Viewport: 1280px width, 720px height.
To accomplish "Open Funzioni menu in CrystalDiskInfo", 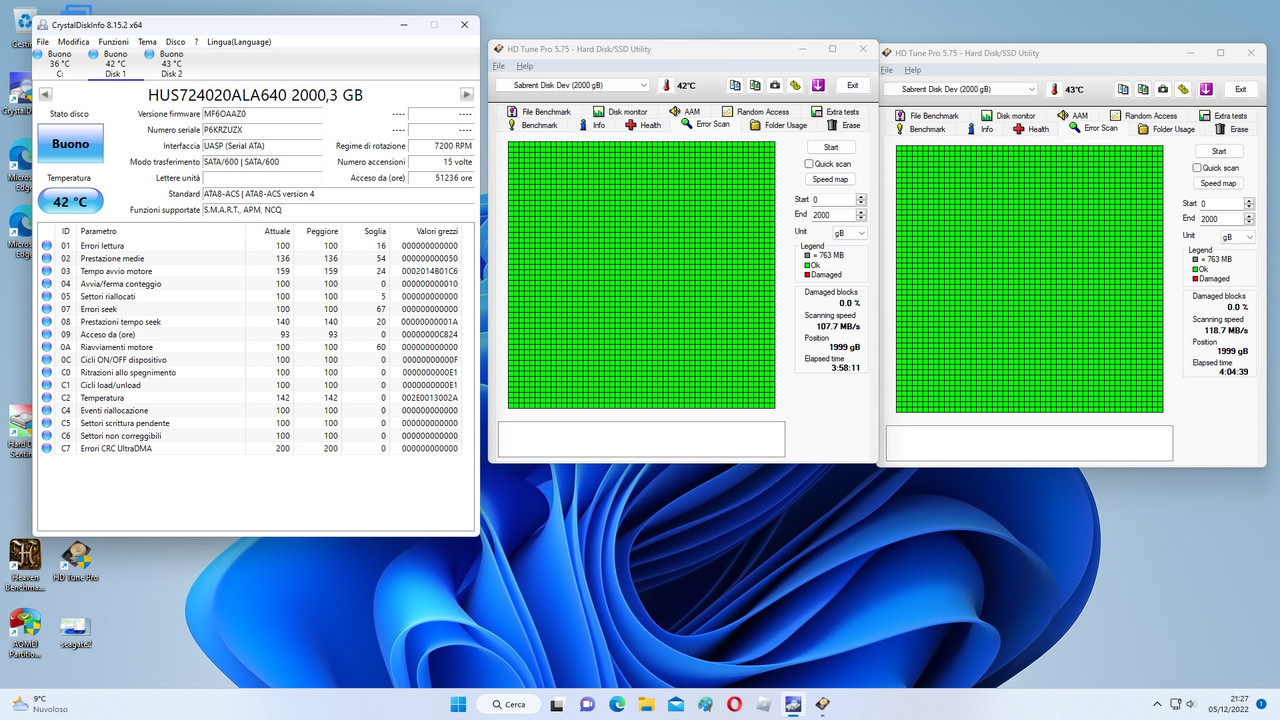I will pyautogui.click(x=113, y=42).
